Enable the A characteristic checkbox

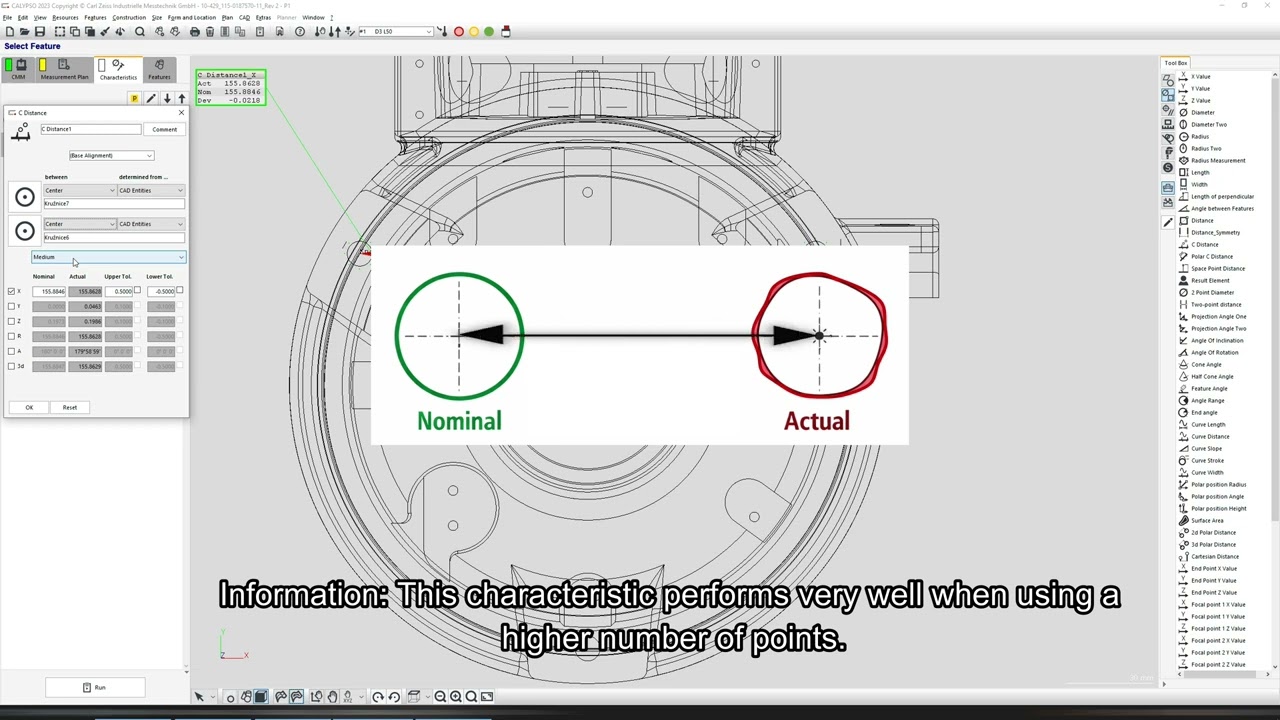point(11,351)
